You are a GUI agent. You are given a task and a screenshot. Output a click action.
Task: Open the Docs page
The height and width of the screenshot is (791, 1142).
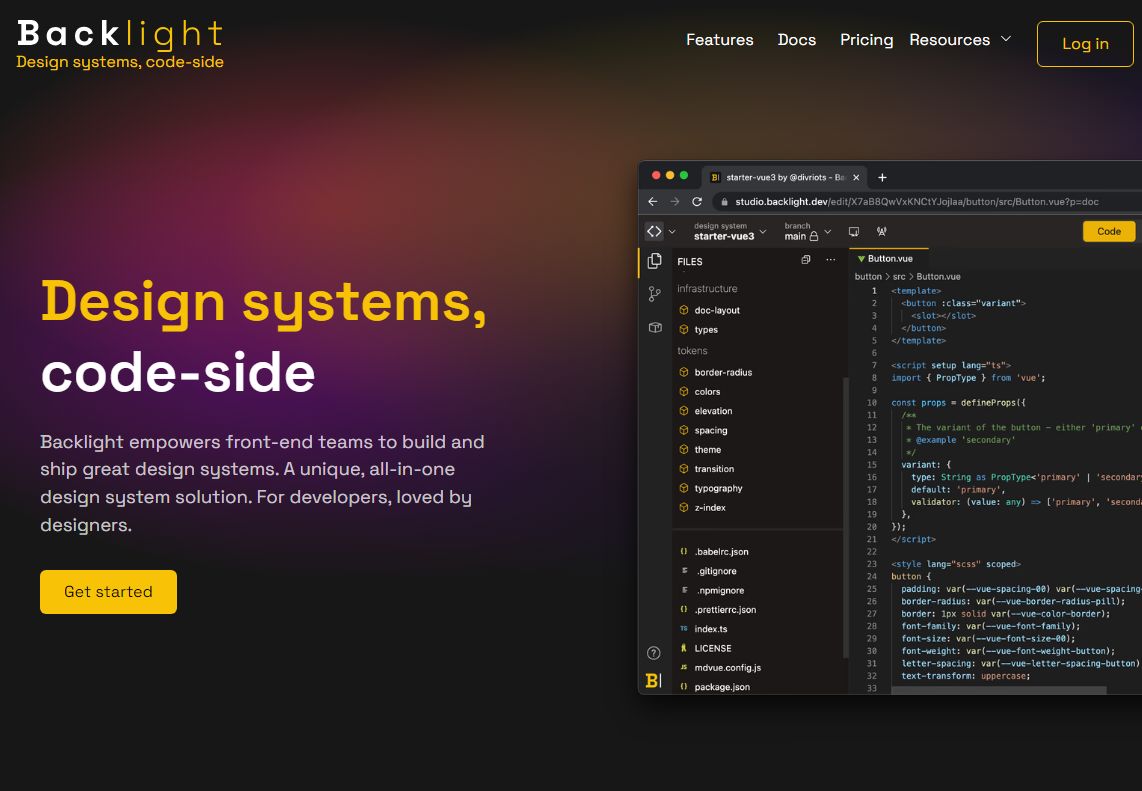coord(797,40)
